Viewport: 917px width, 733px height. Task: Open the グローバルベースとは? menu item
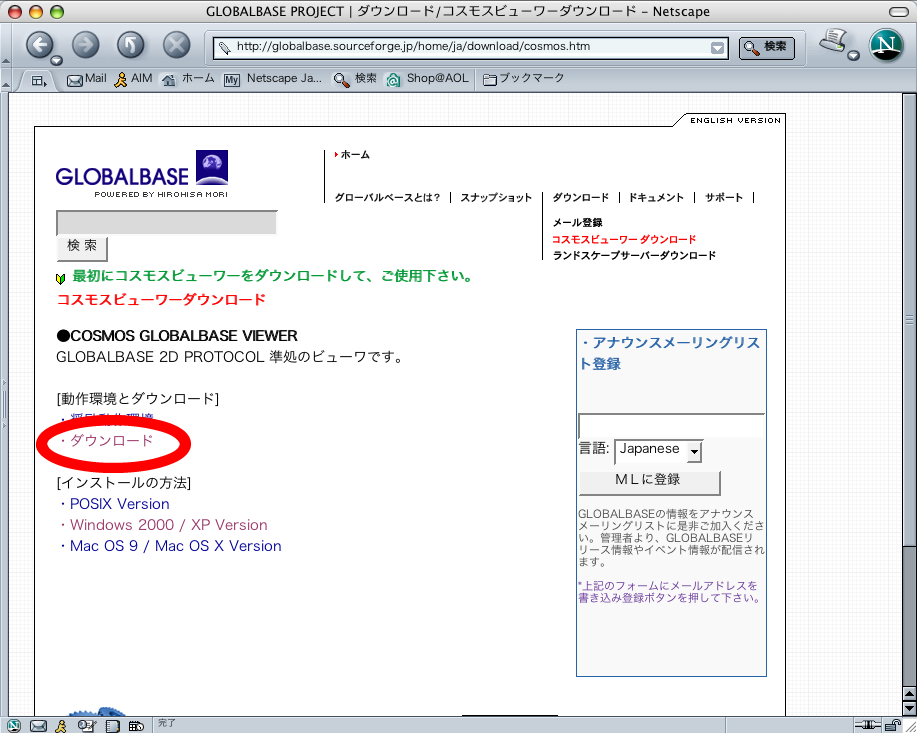(x=387, y=198)
